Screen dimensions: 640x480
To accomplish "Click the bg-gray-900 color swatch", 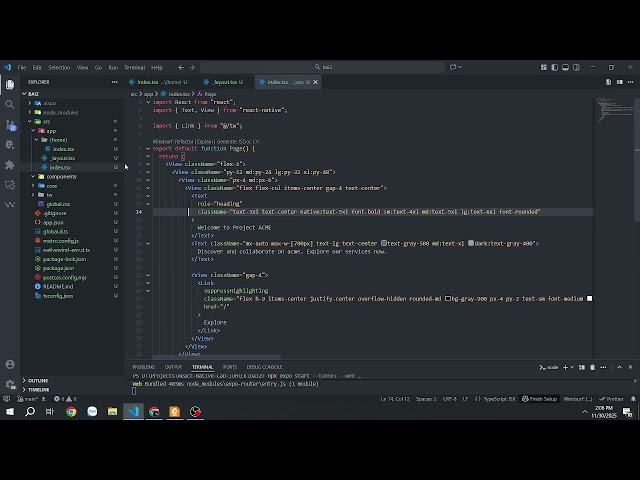I will [x=448, y=299].
